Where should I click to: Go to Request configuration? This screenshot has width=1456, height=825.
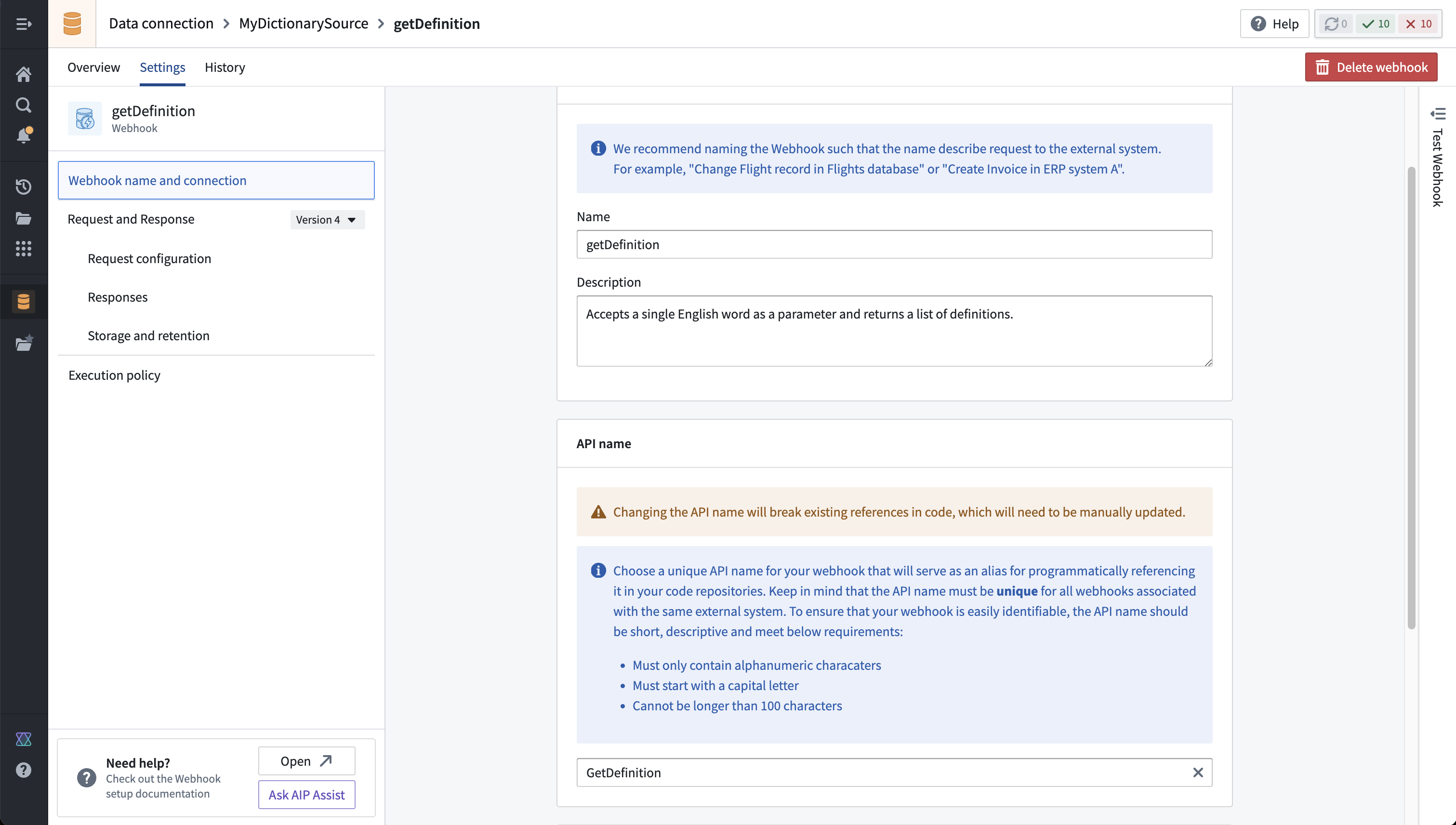149,258
